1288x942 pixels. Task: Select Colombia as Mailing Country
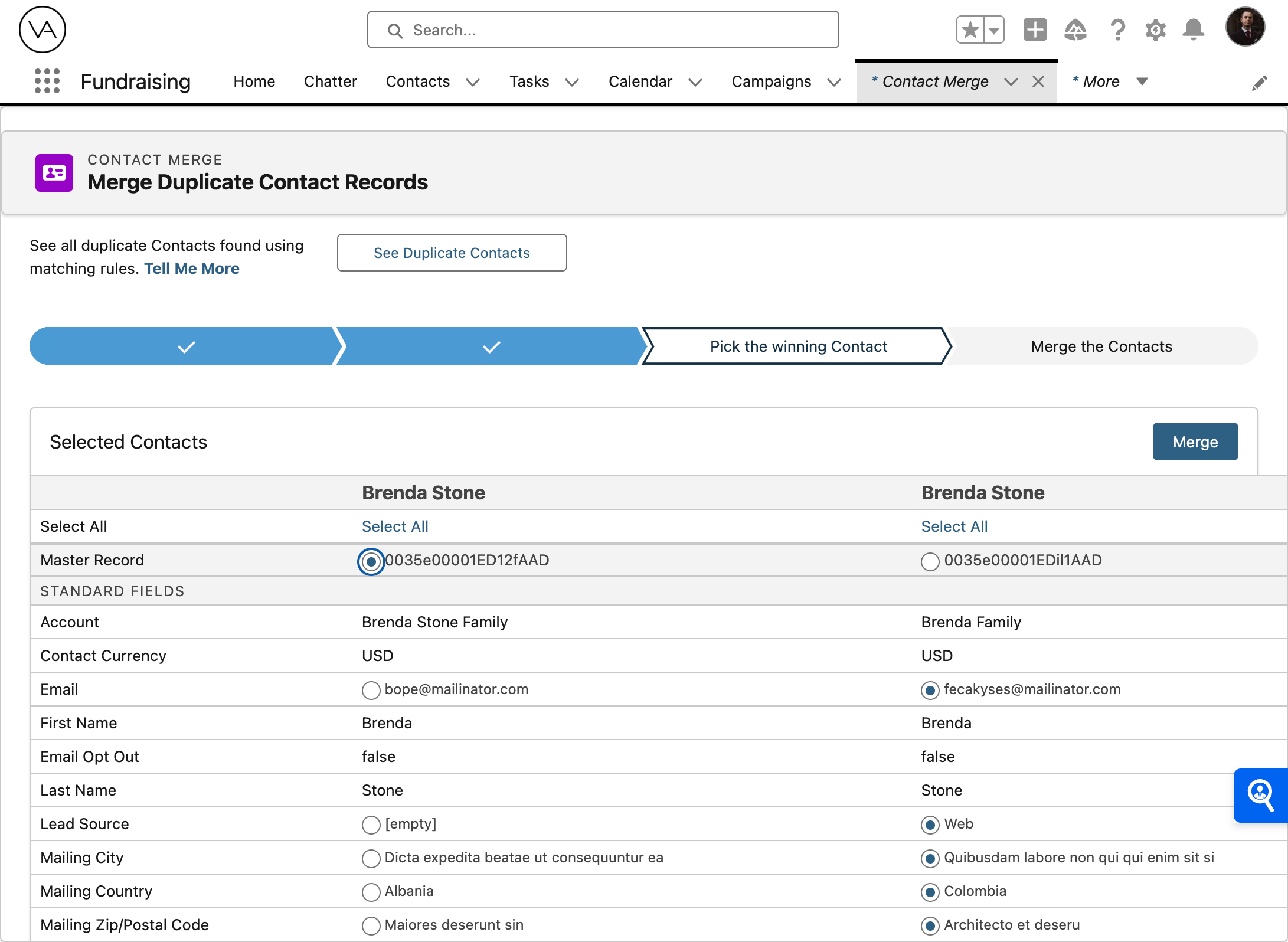(x=930, y=892)
